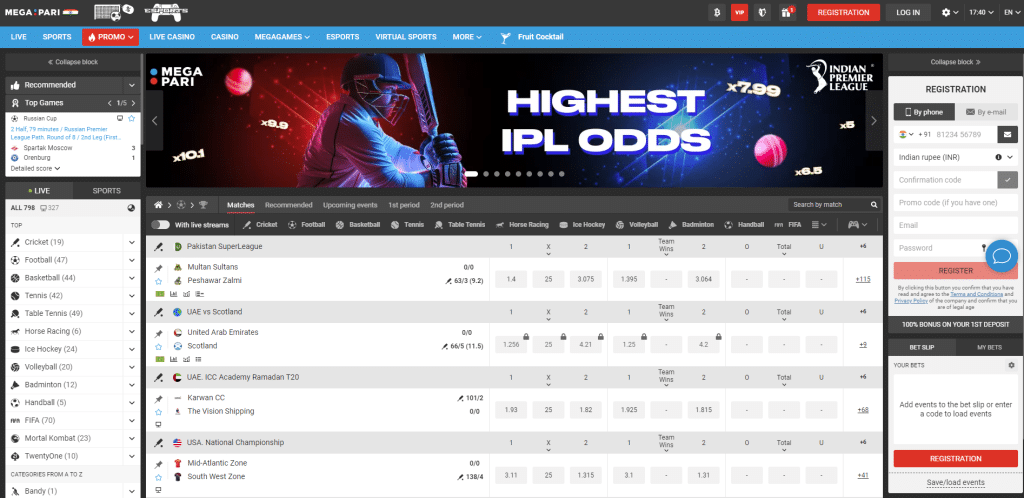The image size is (1024, 498).
Task: Select Badminton in filter bar
Action: (x=690, y=225)
